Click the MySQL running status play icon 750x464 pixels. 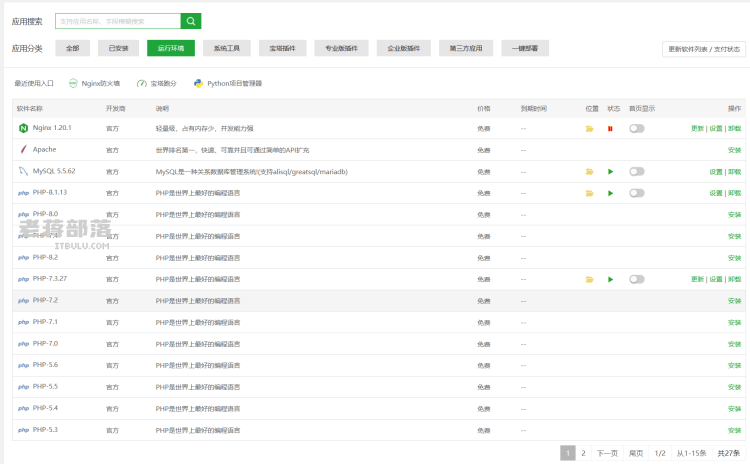(x=610, y=172)
